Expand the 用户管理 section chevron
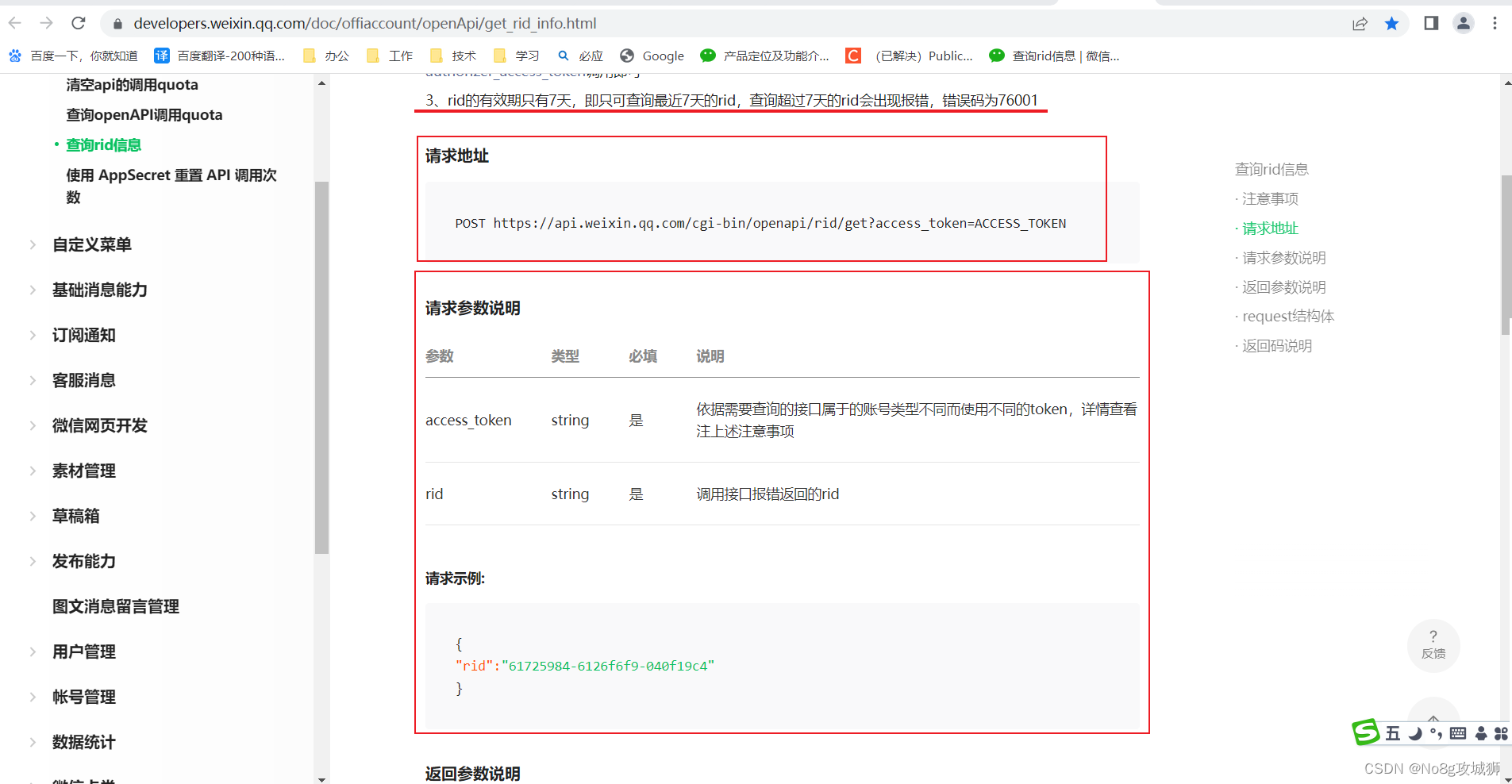The height and width of the screenshot is (784, 1512). pos(33,651)
